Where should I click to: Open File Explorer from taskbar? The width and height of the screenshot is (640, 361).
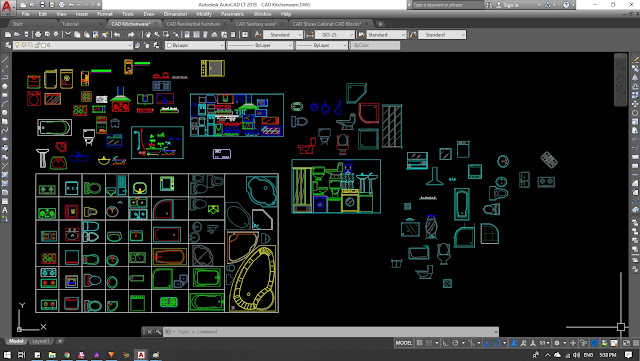(52, 355)
